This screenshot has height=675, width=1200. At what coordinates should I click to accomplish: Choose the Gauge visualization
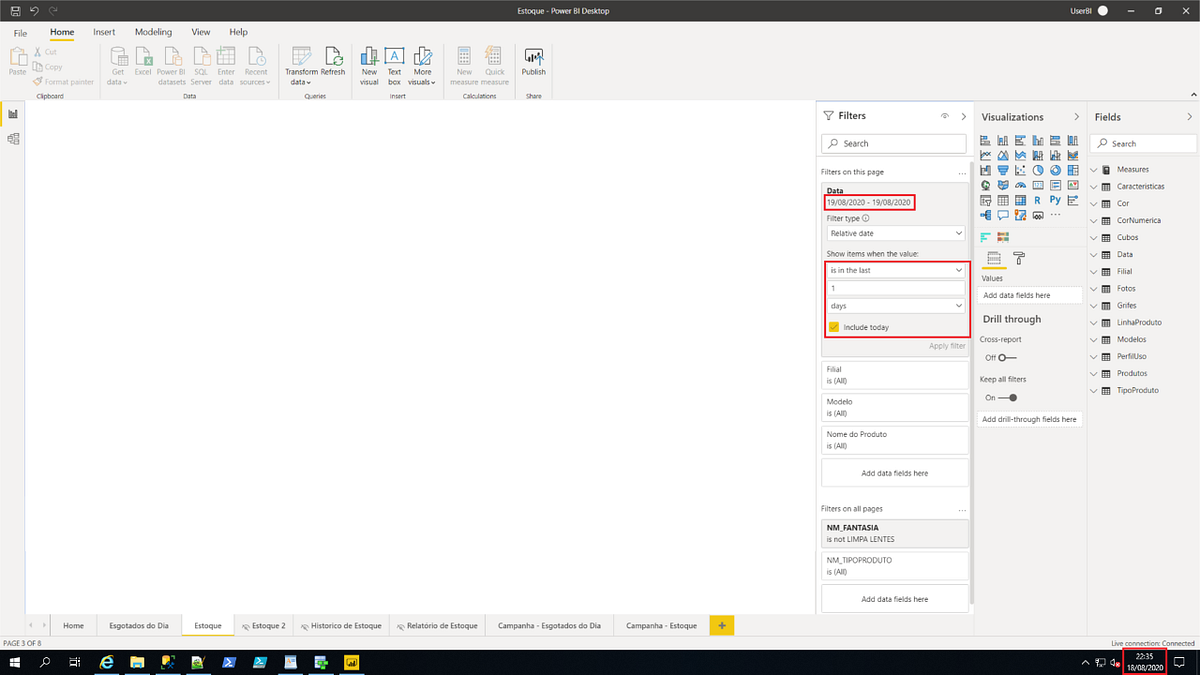[x=1020, y=185]
